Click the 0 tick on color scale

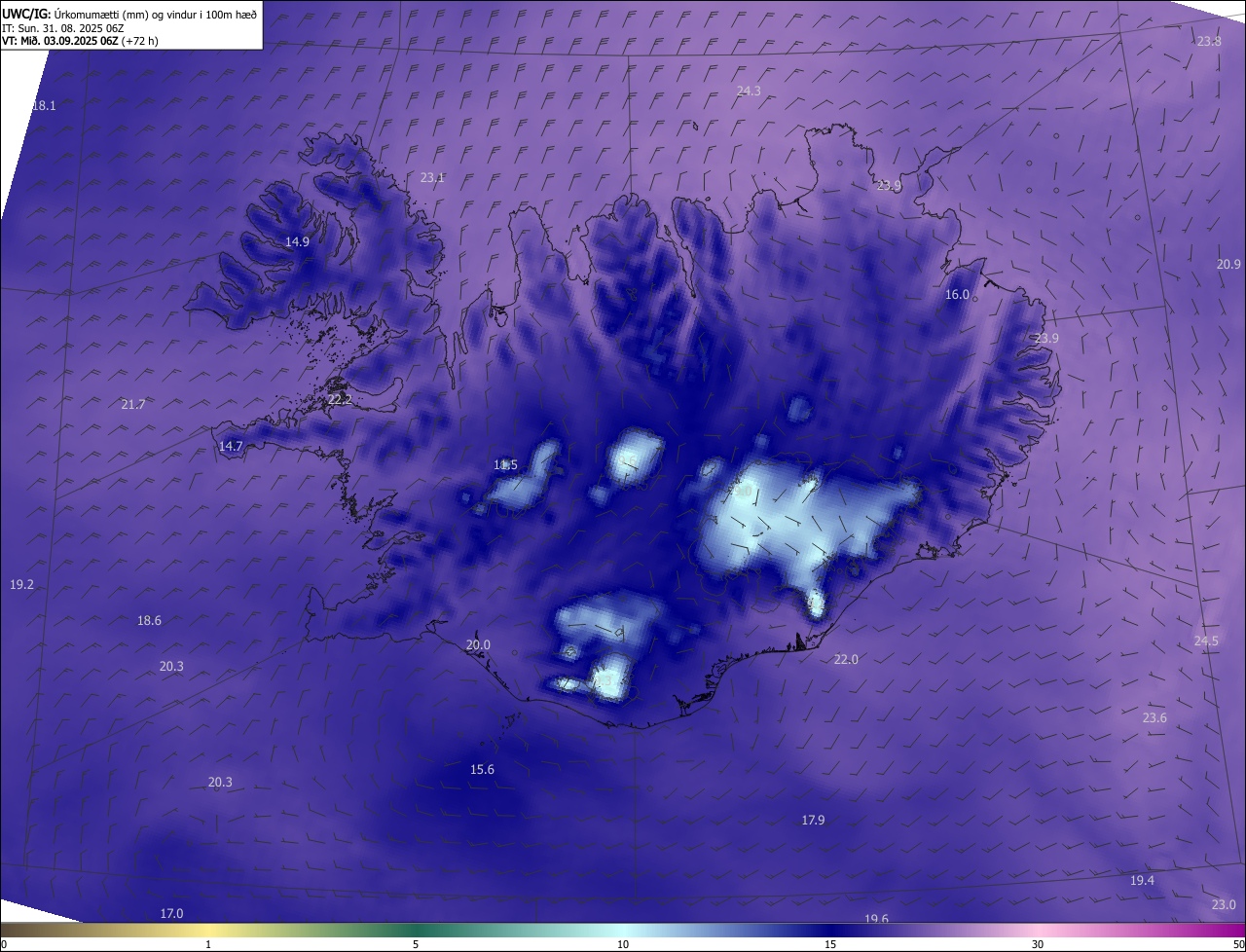tap(3, 944)
